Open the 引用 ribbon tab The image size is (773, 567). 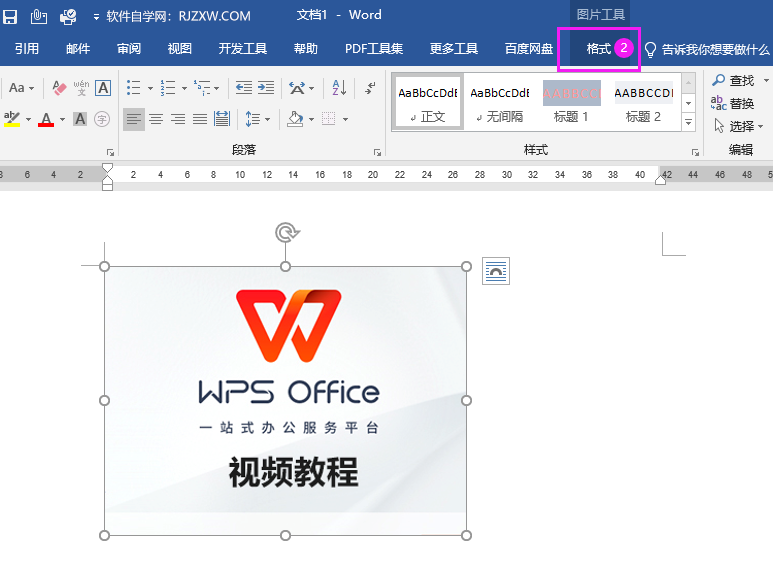(x=27, y=49)
